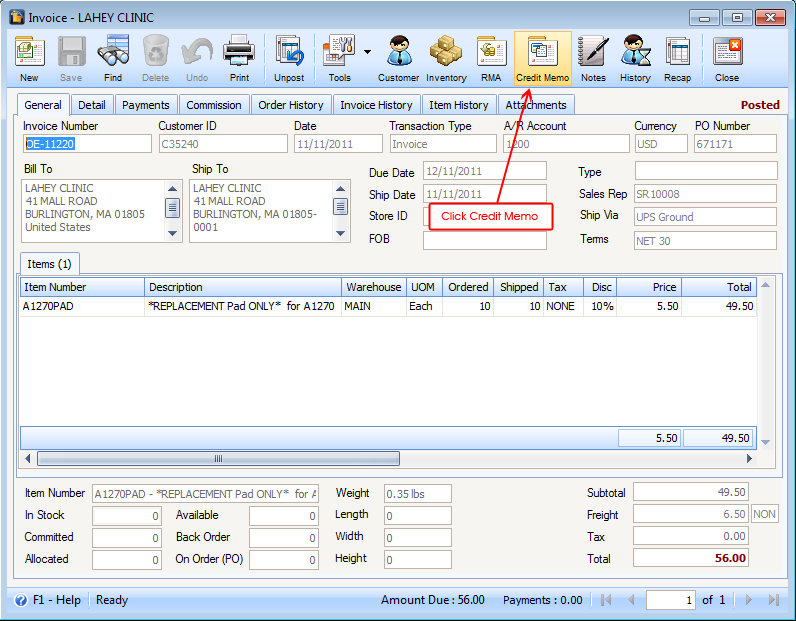Open Find with the binoculars icon
This screenshot has width=796, height=621.
pyautogui.click(x=113, y=51)
